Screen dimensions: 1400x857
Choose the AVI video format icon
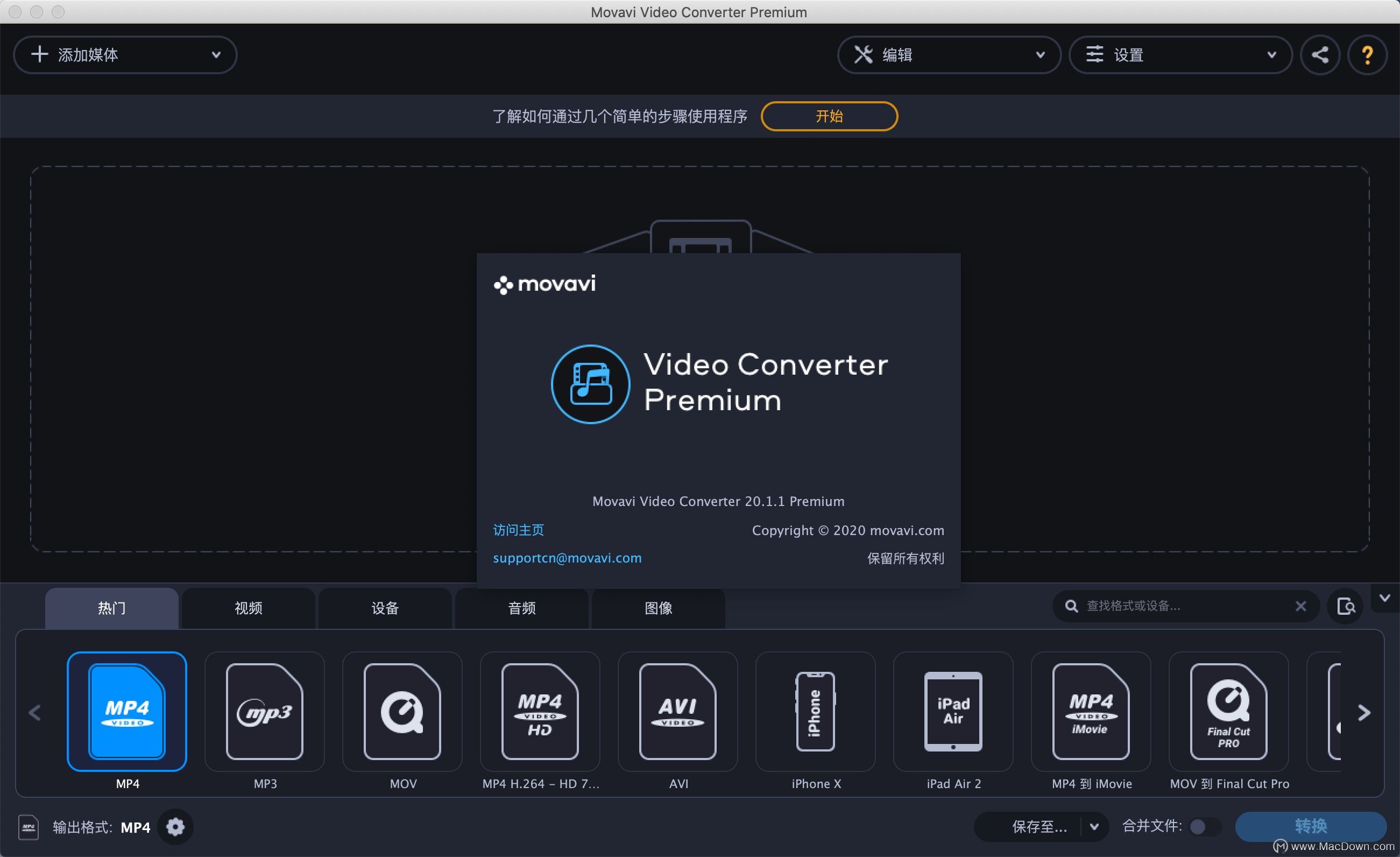pyautogui.click(x=678, y=711)
